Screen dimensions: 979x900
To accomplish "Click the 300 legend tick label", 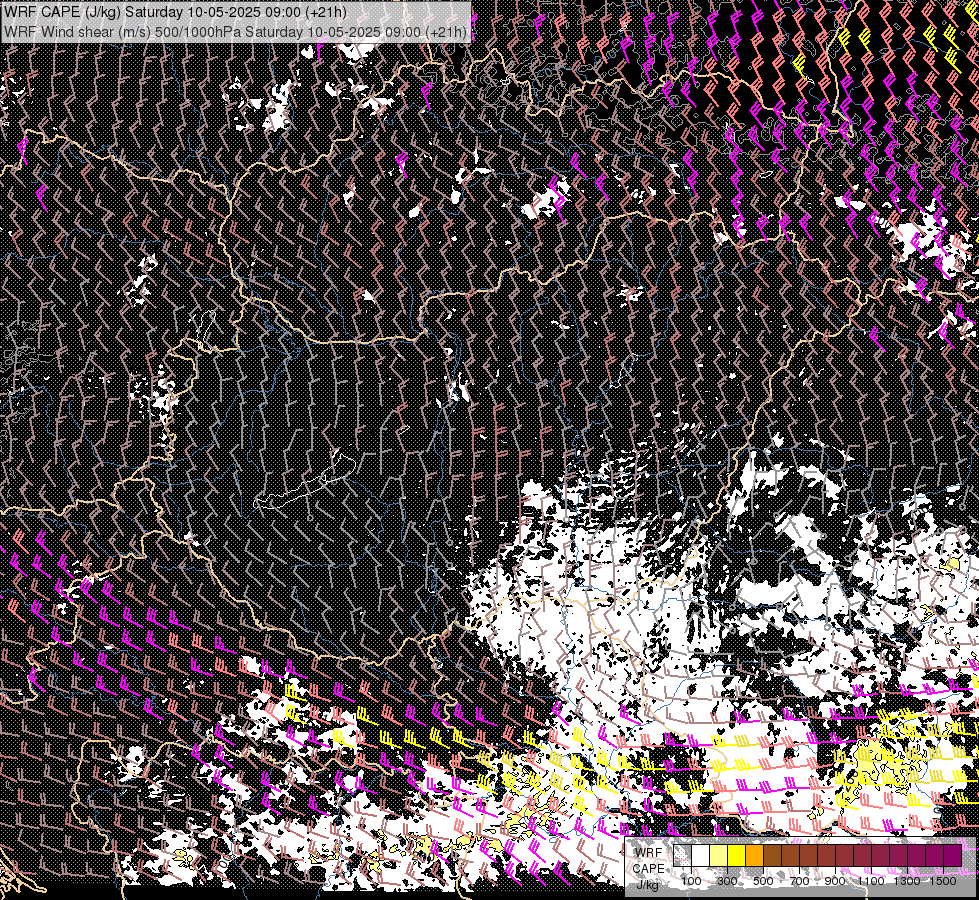I will pos(727,881).
